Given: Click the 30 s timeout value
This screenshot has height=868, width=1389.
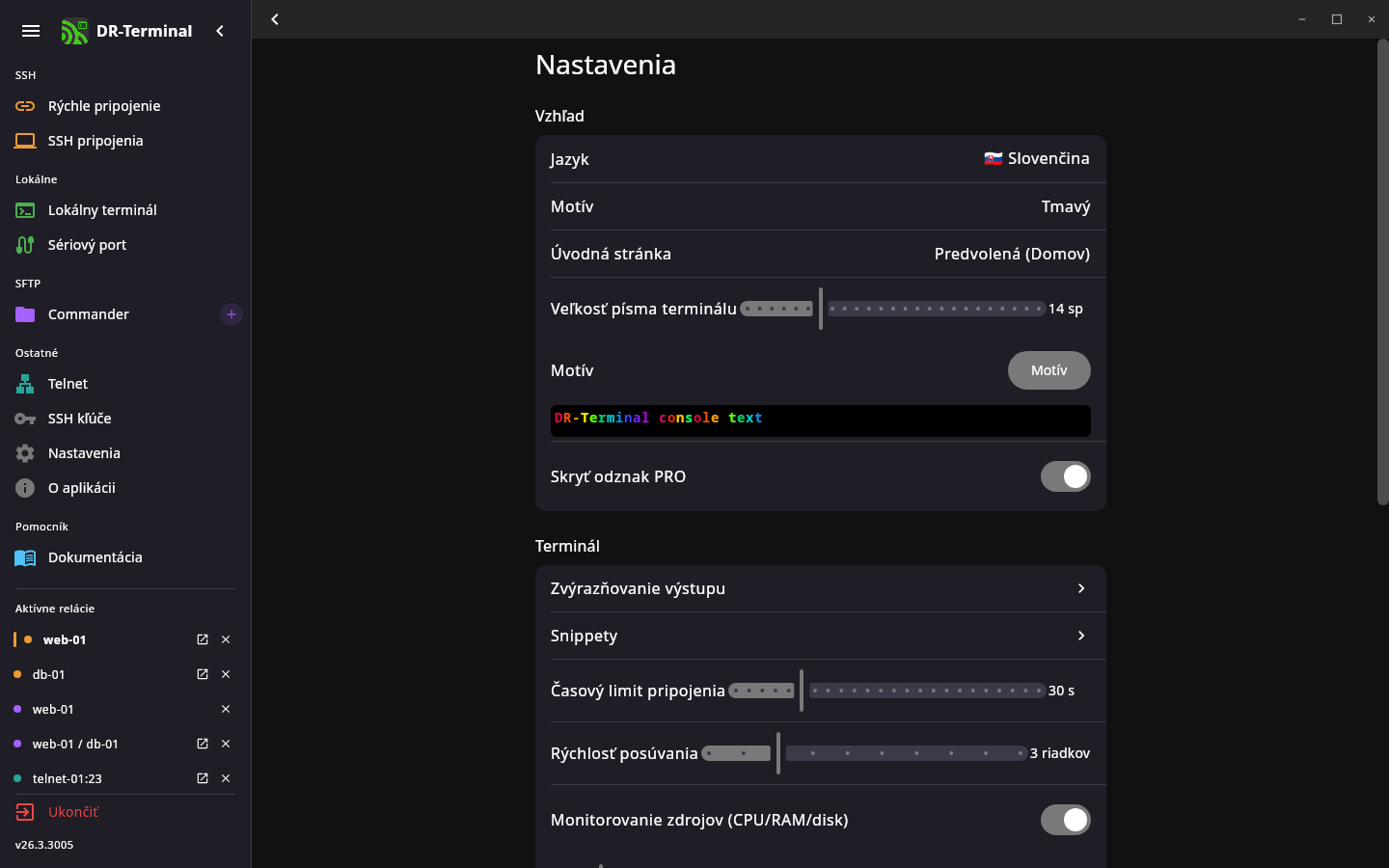Looking at the screenshot, I should click(x=1061, y=691).
